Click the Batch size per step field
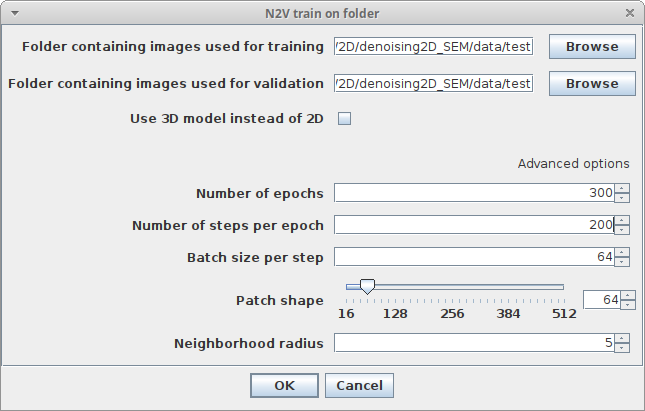Image resolution: width=645 pixels, height=411 pixels. 474,257
